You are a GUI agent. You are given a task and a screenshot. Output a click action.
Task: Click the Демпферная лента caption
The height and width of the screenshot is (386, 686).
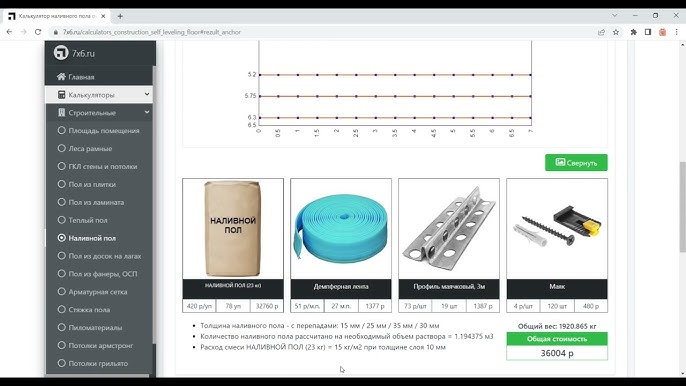pos(341,287)
